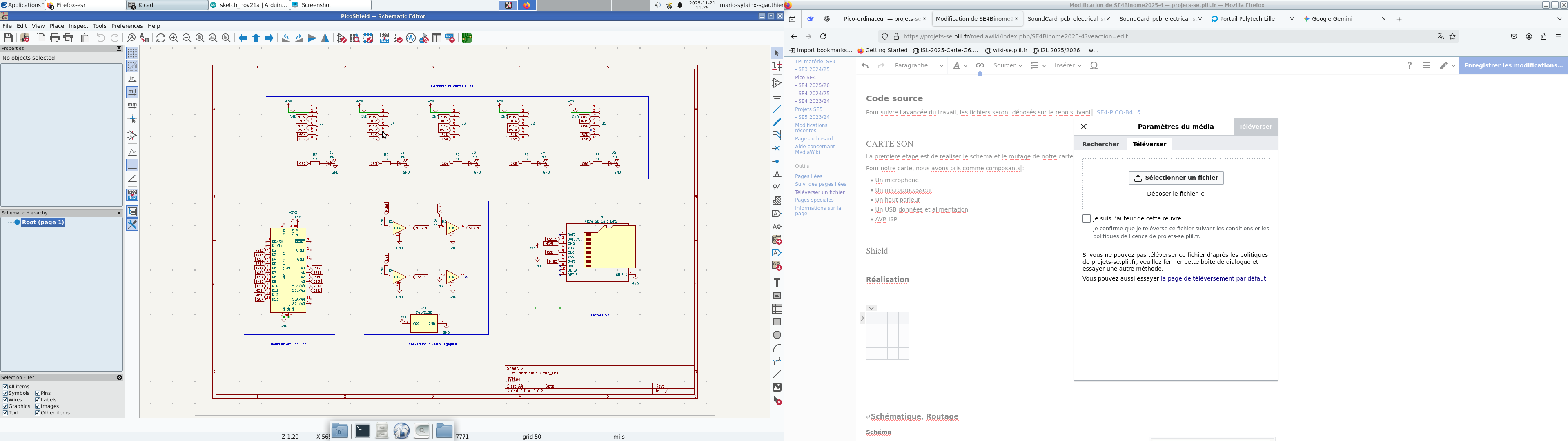Check 'Je suis l'auteur de cette œuvre'
Screen dimensions: 1568x441
1087,219
